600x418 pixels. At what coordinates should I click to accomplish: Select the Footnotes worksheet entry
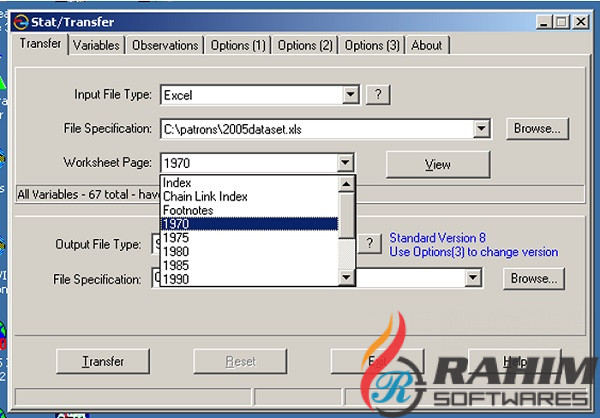click(249, 210)
